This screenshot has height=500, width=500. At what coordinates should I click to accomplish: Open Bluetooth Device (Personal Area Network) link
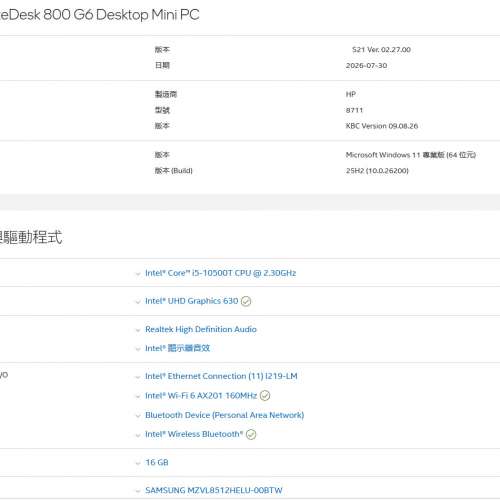[x=225, y=415]
